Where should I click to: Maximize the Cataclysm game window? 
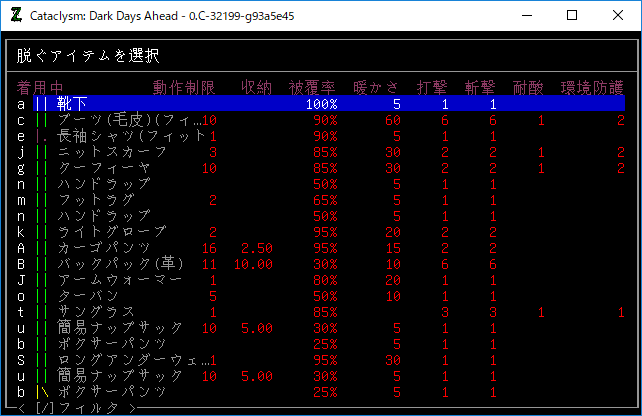pos(572,16)
